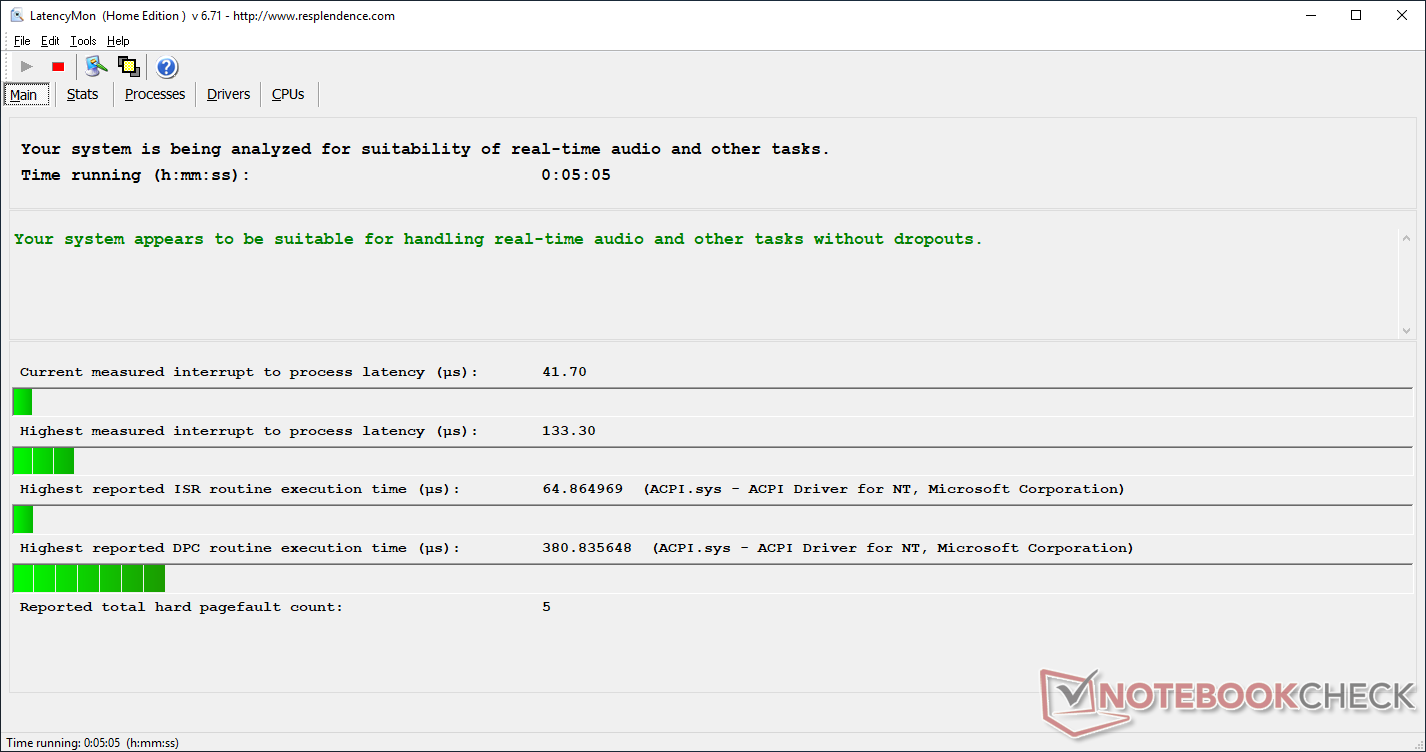Click the overlapping windows toolbar icon

[128, 67]
